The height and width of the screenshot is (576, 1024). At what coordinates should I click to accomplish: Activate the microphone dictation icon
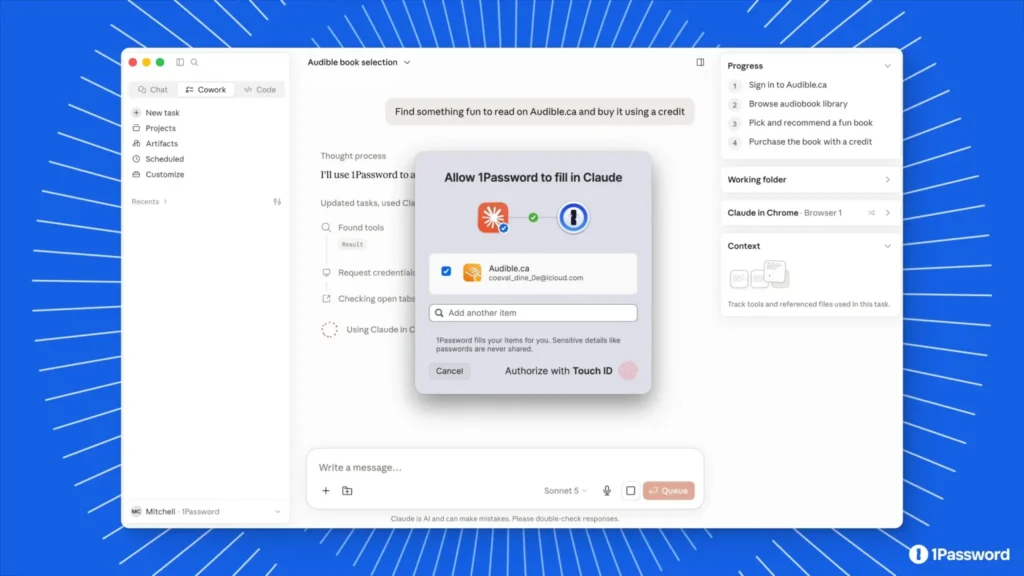tap(607, 490)
